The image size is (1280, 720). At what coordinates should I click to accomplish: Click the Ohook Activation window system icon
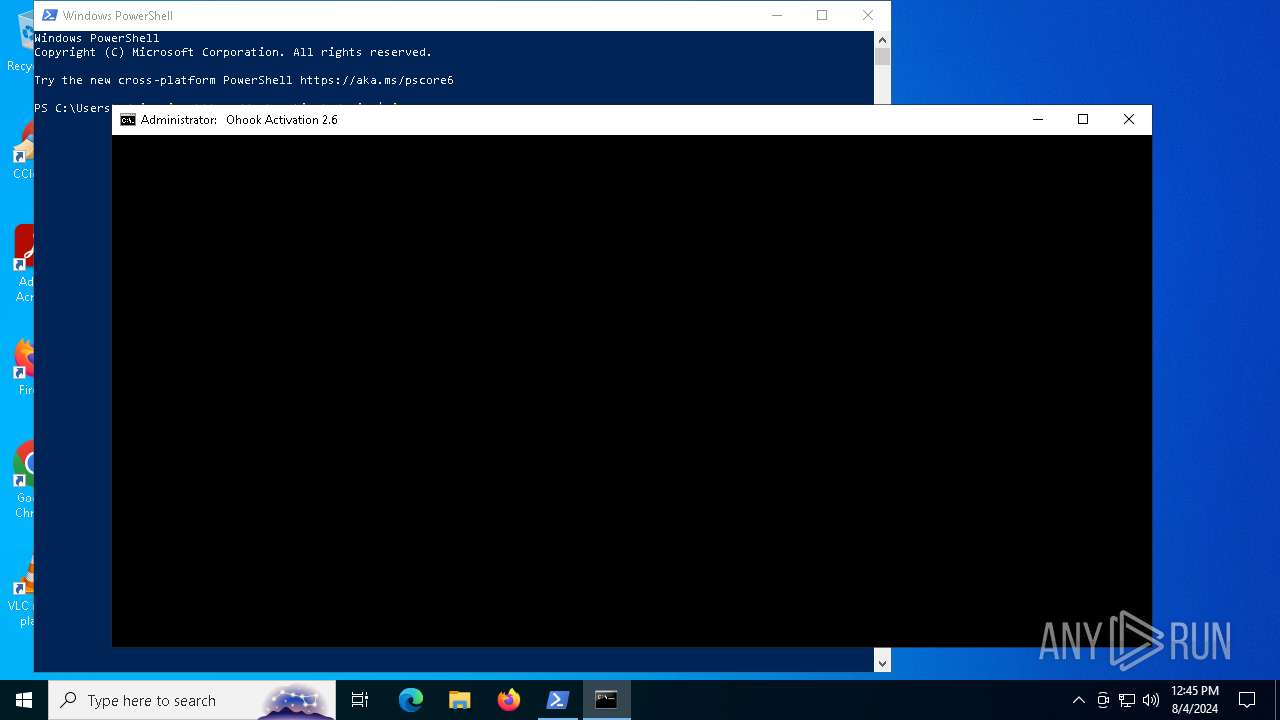[x=128, y=120]
